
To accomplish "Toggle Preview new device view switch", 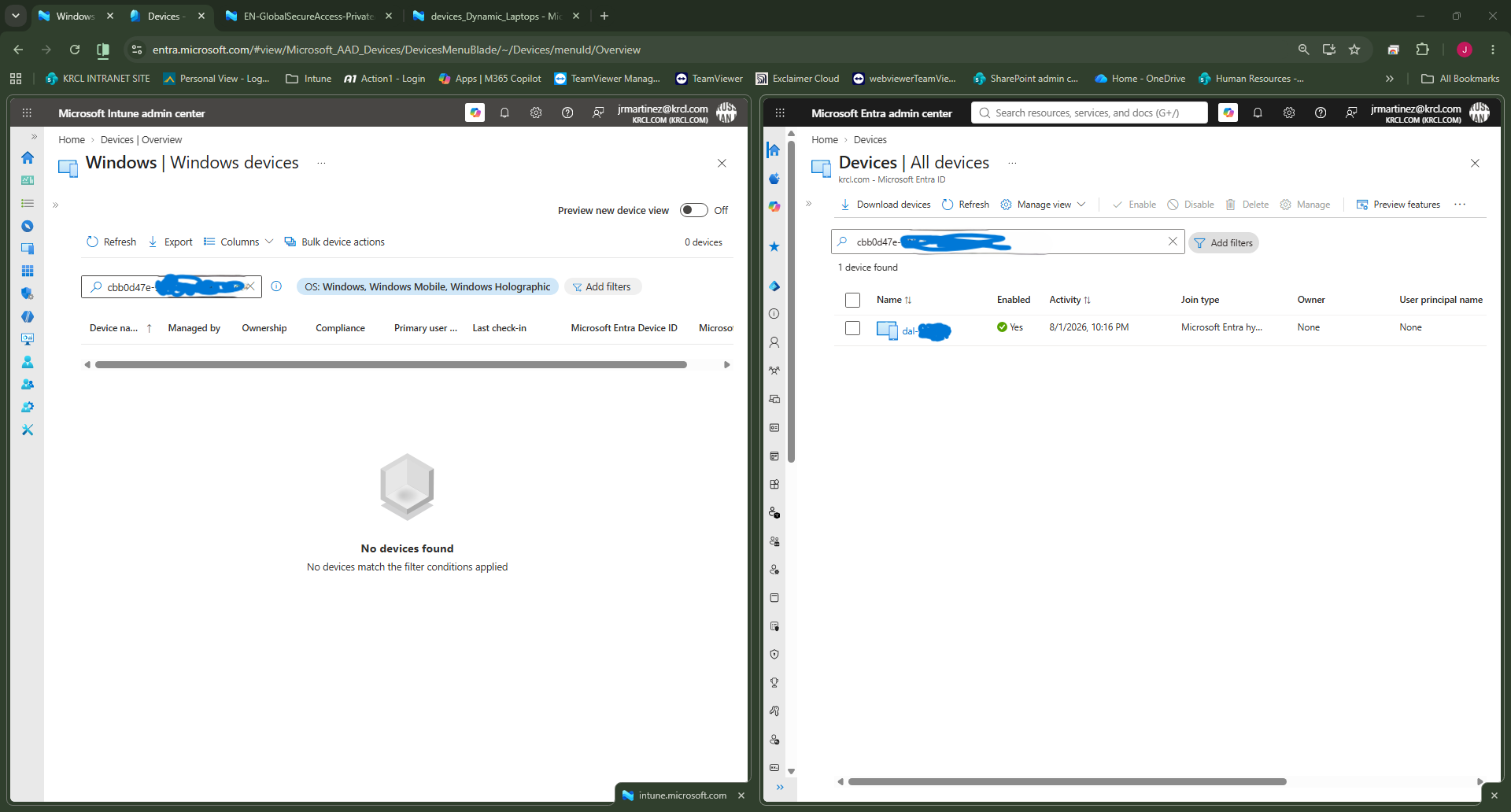I will pos(693,210).
